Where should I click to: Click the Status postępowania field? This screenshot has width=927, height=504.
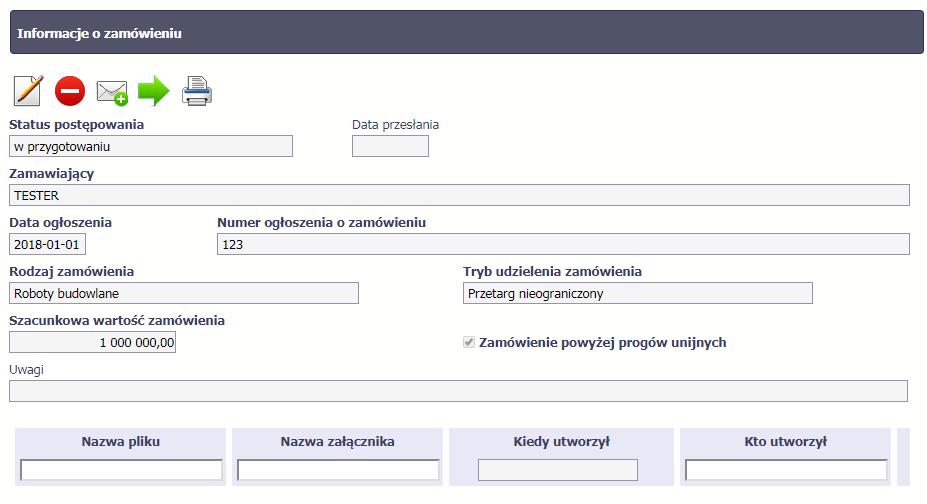[x=151, y=146]
